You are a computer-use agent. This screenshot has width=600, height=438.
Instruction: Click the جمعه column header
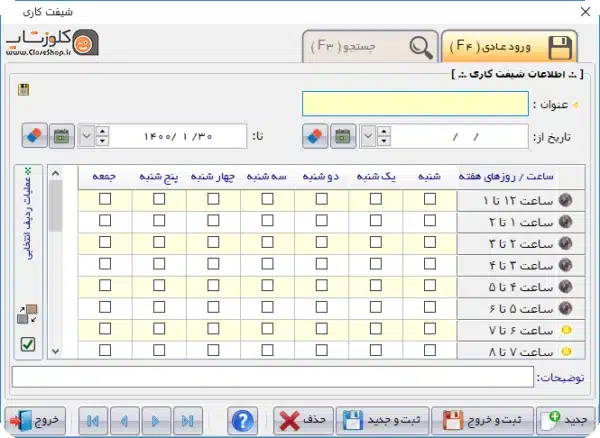(104, 177)
